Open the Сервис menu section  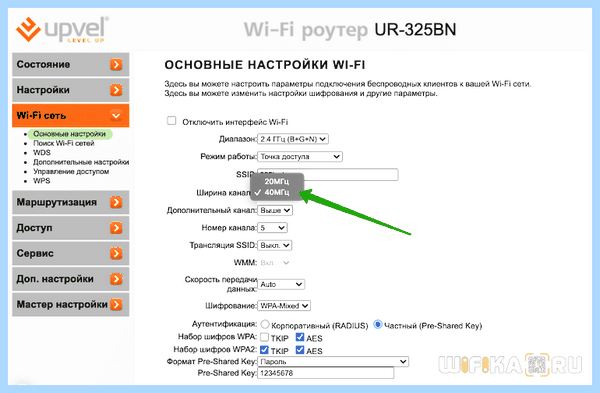(x=70, y=253)
